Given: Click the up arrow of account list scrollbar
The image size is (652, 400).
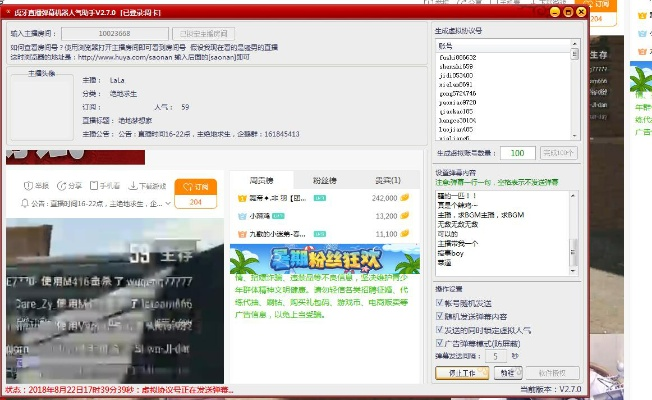Looking at the screenshot, I should 575,44.
